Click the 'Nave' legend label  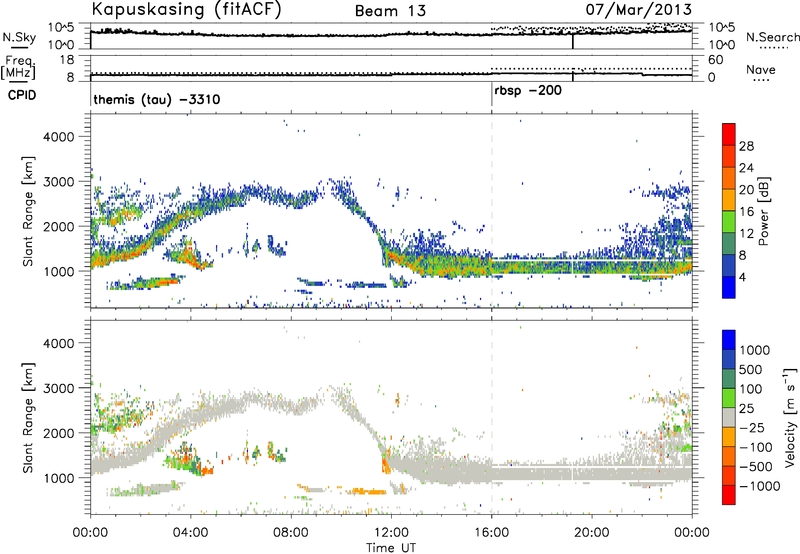(760, 69)
